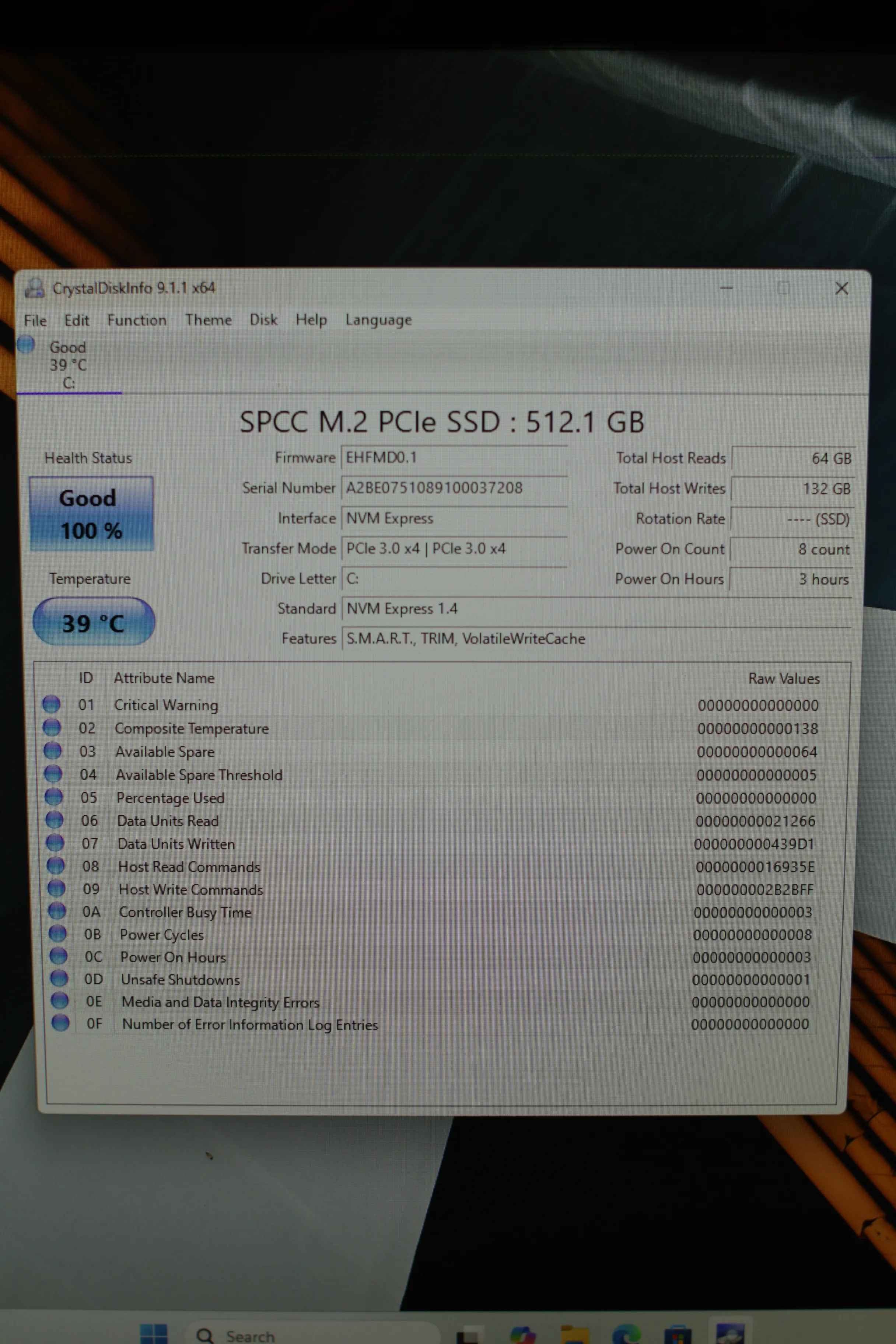
Task: Click status orb for Unsafe Shutdowns row
Action: 59,978
